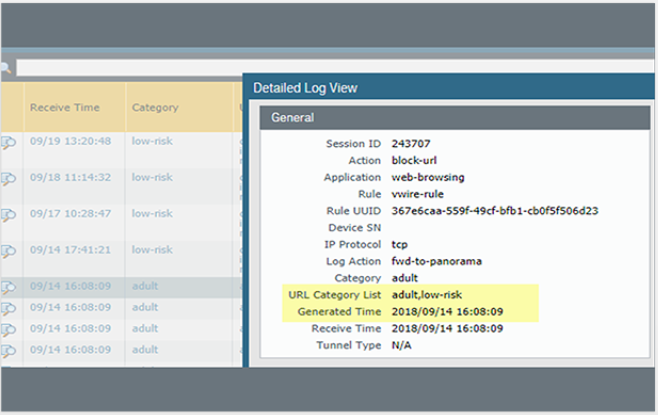Click the General section header
This screenshot has height=415, width=658.
455,117
